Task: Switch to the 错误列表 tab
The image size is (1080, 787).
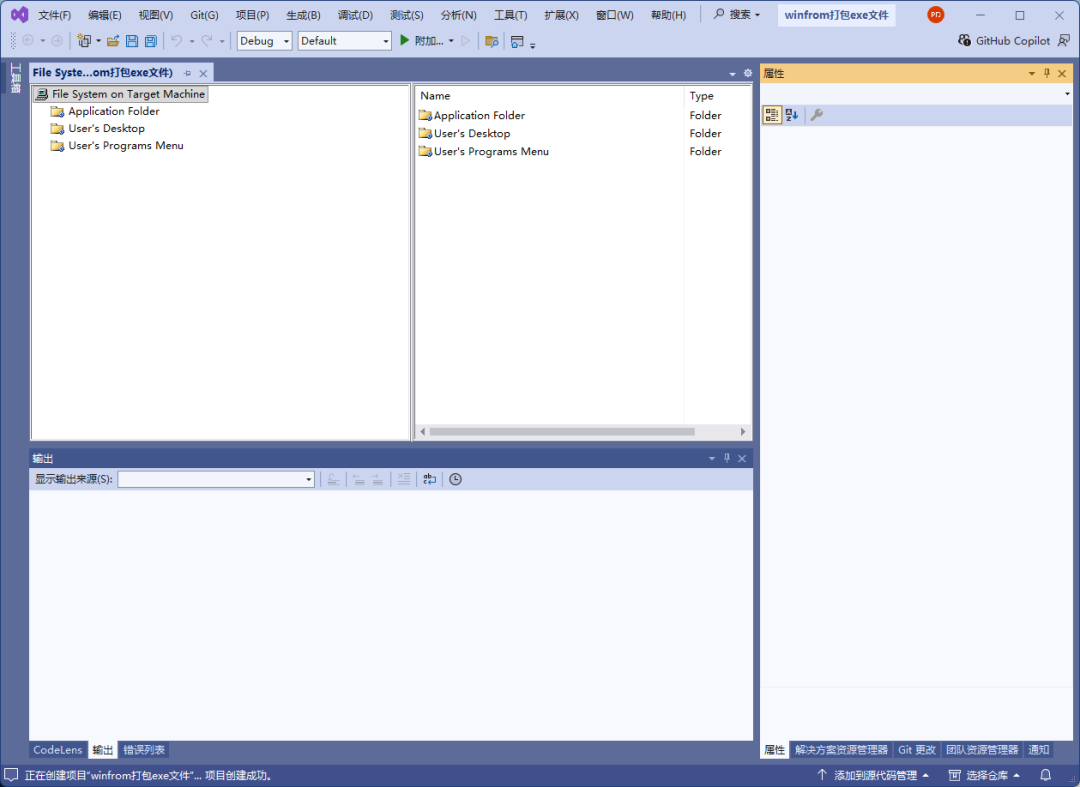Action: pos(144,750)
